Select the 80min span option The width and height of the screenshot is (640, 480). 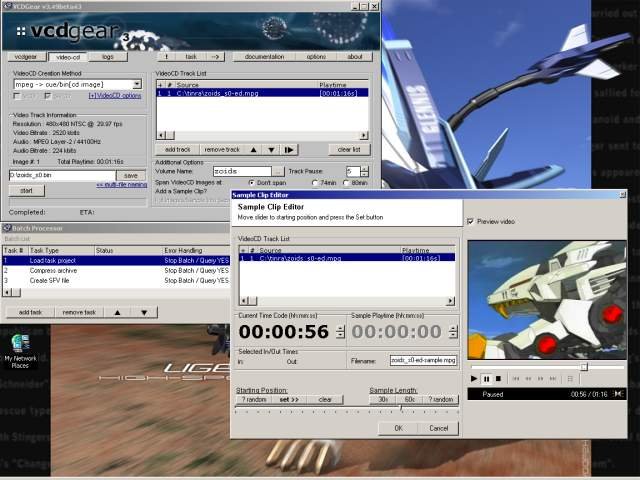click(346, 183)
